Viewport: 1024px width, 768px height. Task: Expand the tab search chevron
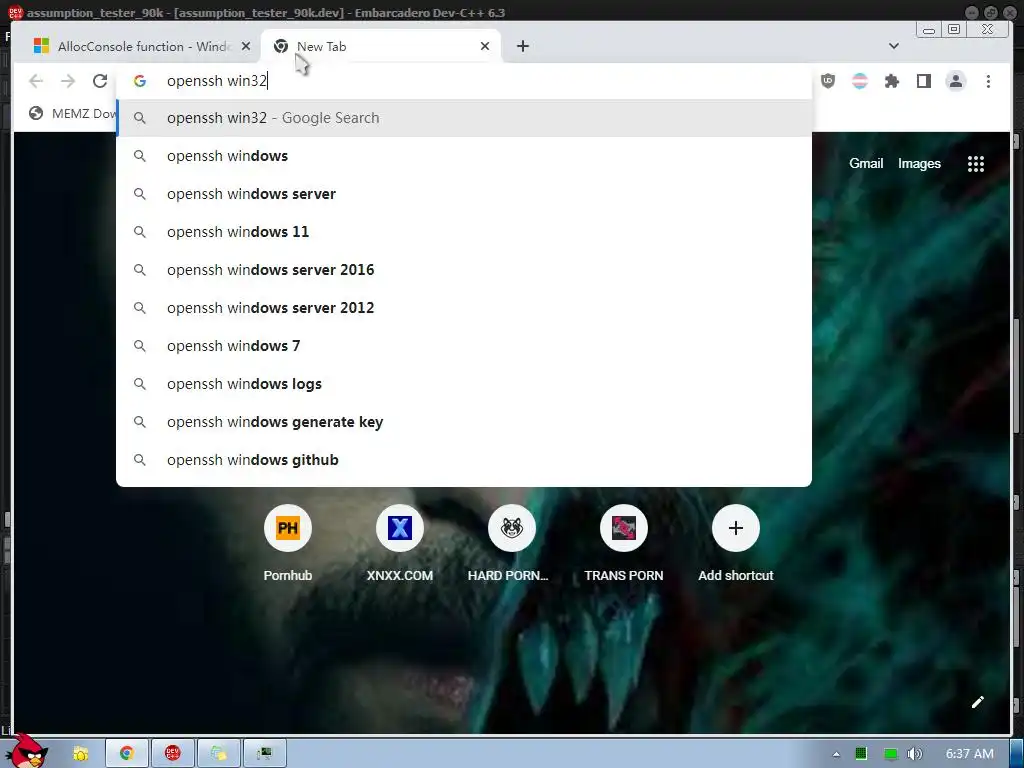pyautogui.click(x=894, y=46)
